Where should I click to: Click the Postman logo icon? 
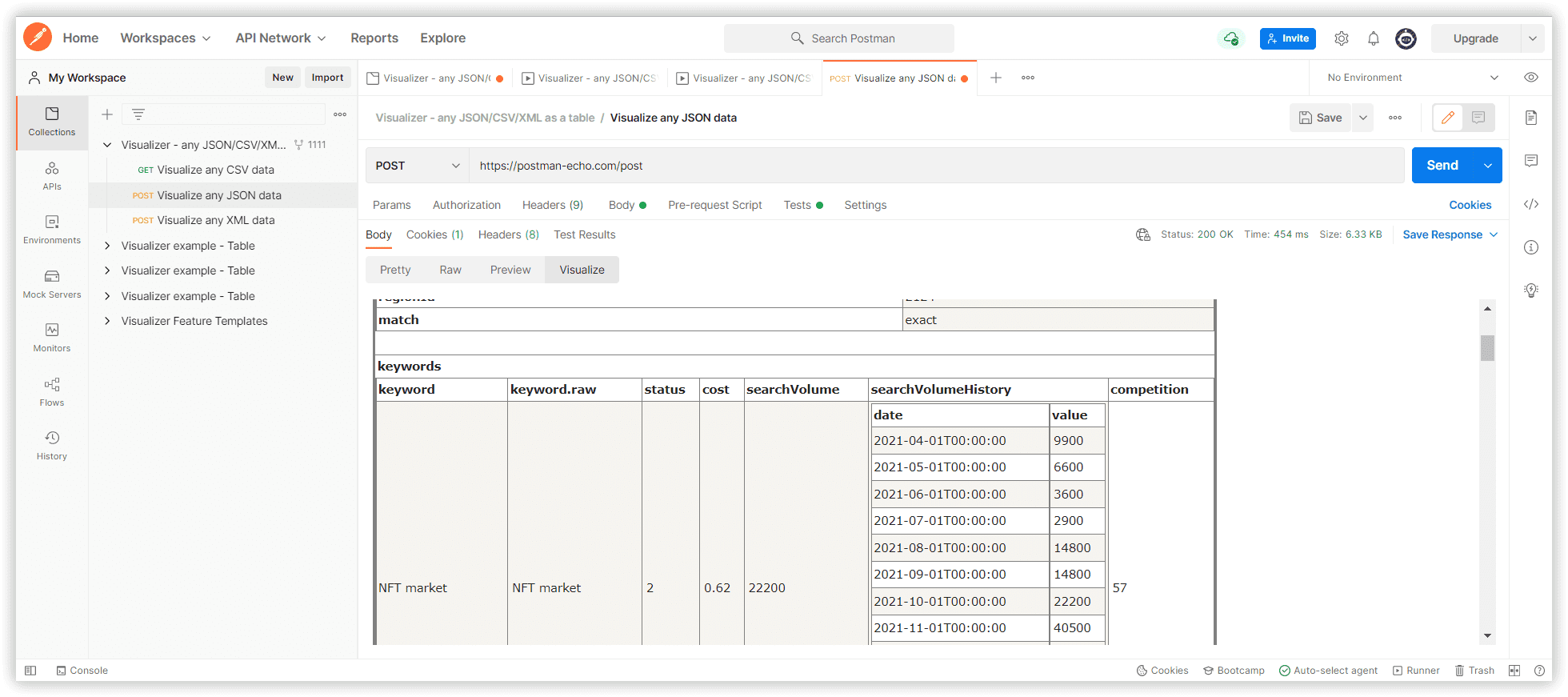[x=38, y=38]
